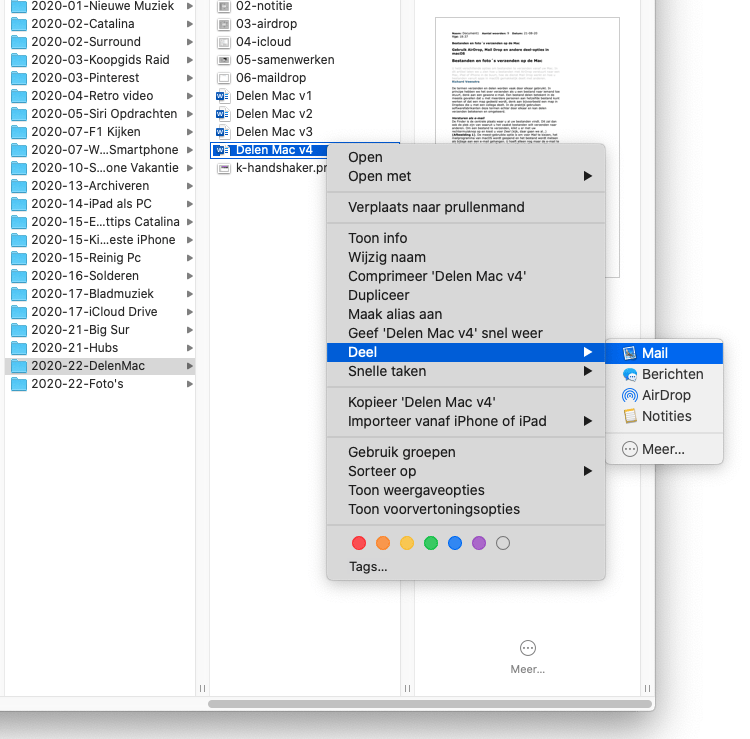The height and width of the screenshot is (739, 750).
Task: Click the Word icon of Delen Mac v3
Action: point(222,132)
